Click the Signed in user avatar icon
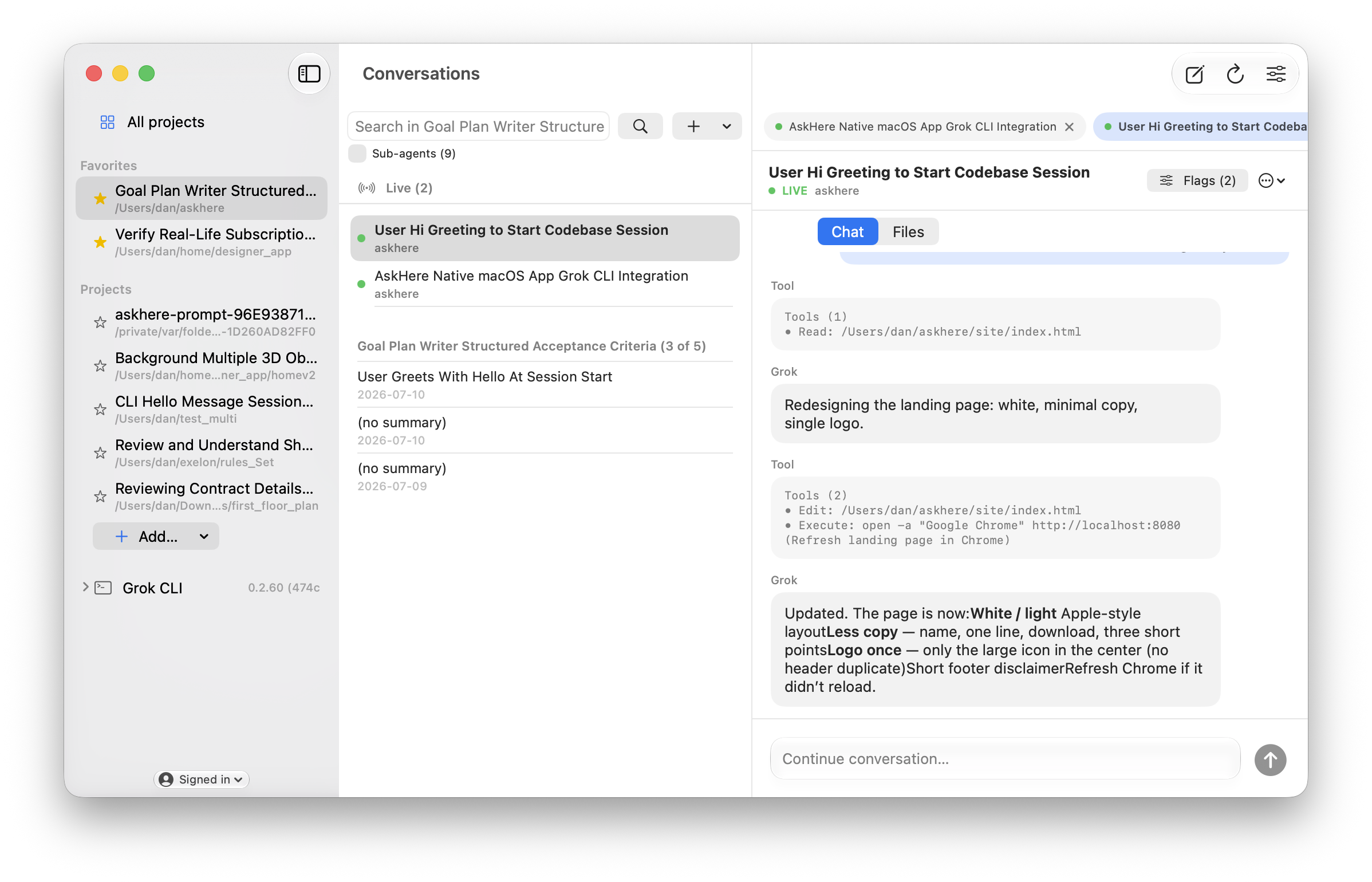1372x882 pixels. pyautogui.click(x=166, y=779)
